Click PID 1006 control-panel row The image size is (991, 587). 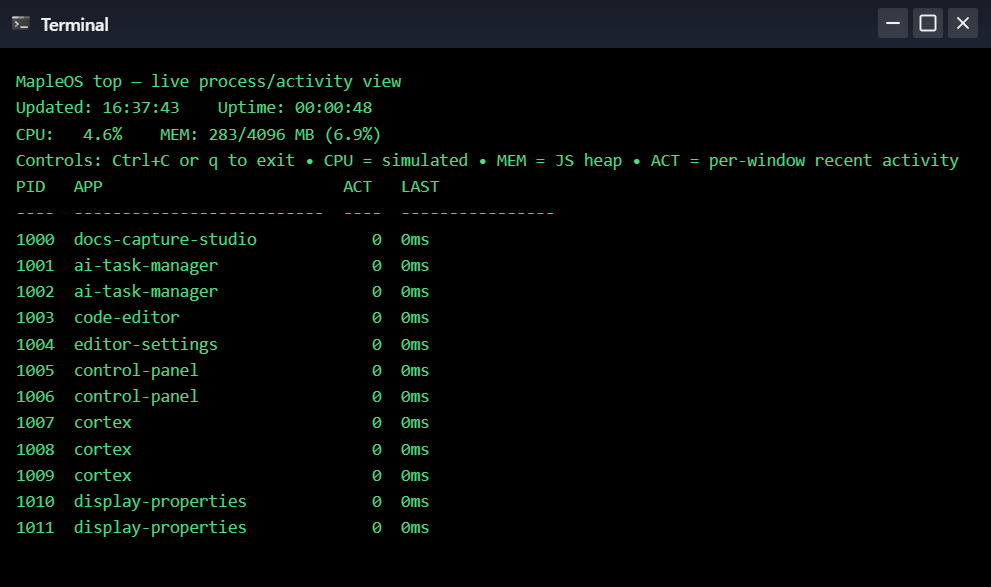(x=222, y=397)
